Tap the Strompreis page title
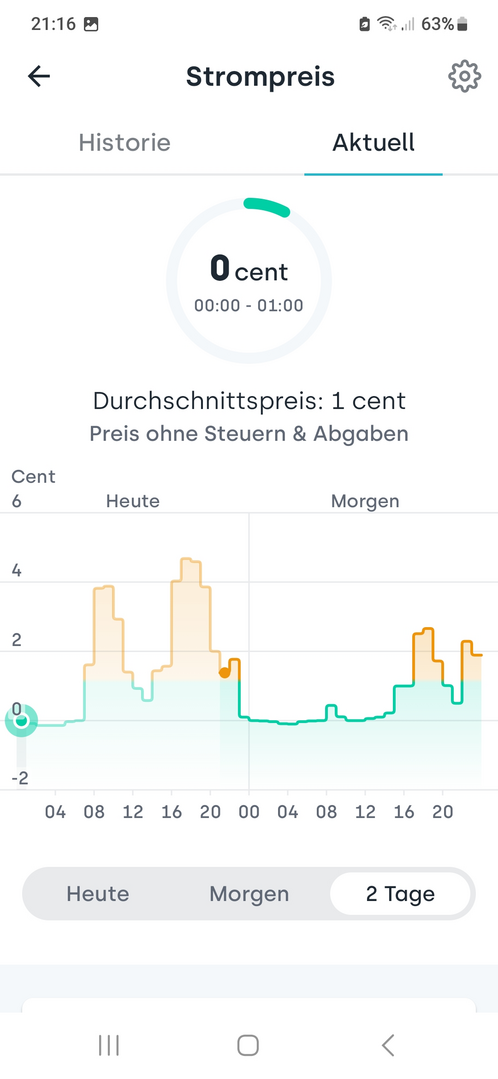The height and width of the screenshot is (1079, 498). click(x=260, y=76)
